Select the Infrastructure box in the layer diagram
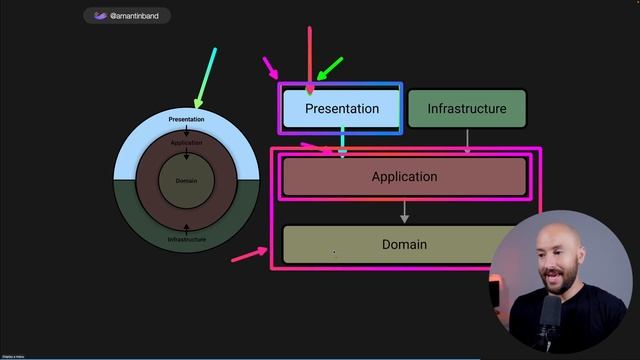This screenshot has height=360, width=640. tap(467, 109)
